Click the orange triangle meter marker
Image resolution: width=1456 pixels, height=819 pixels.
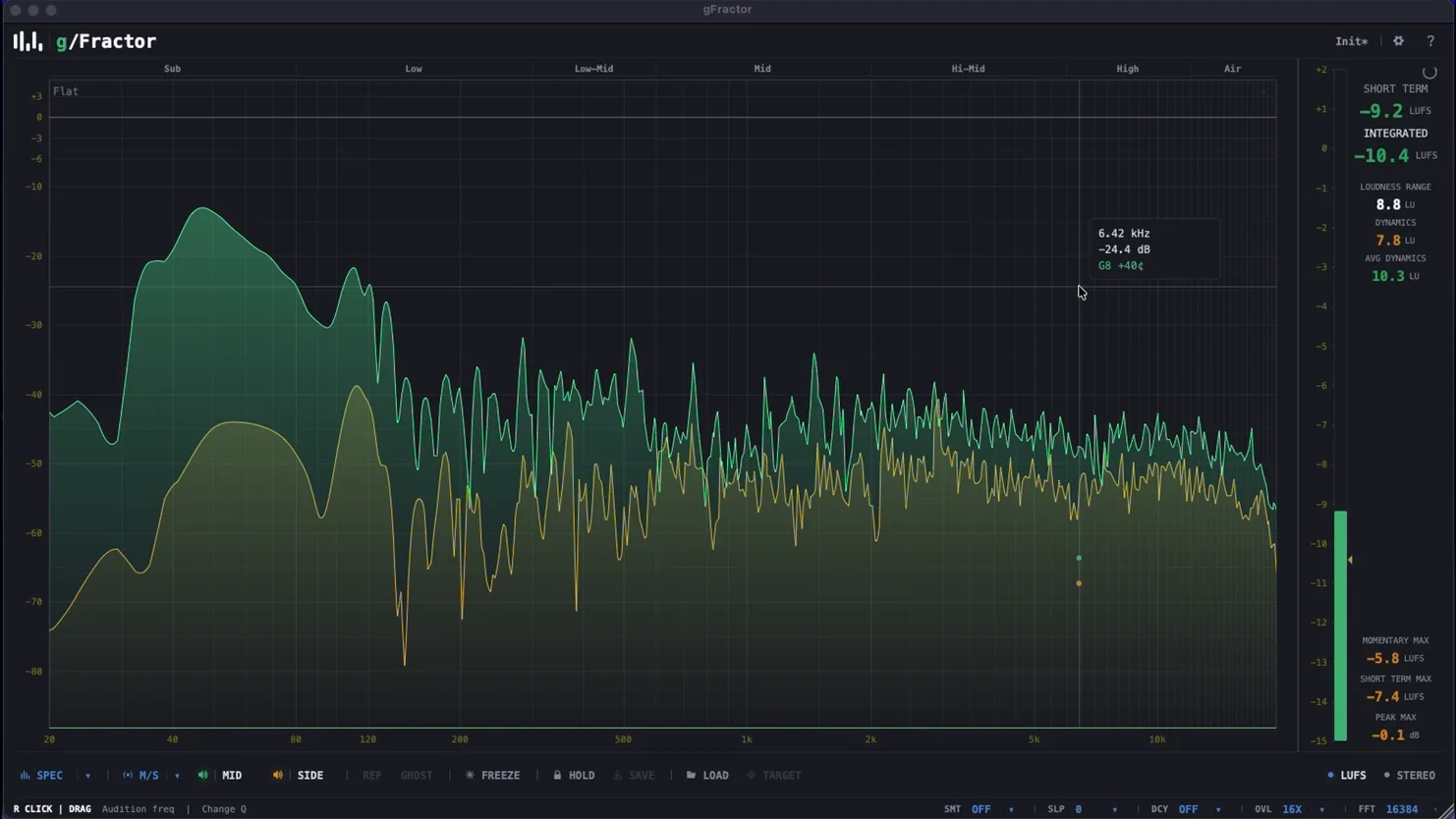pyautogui.click(x=1350, y=560)
